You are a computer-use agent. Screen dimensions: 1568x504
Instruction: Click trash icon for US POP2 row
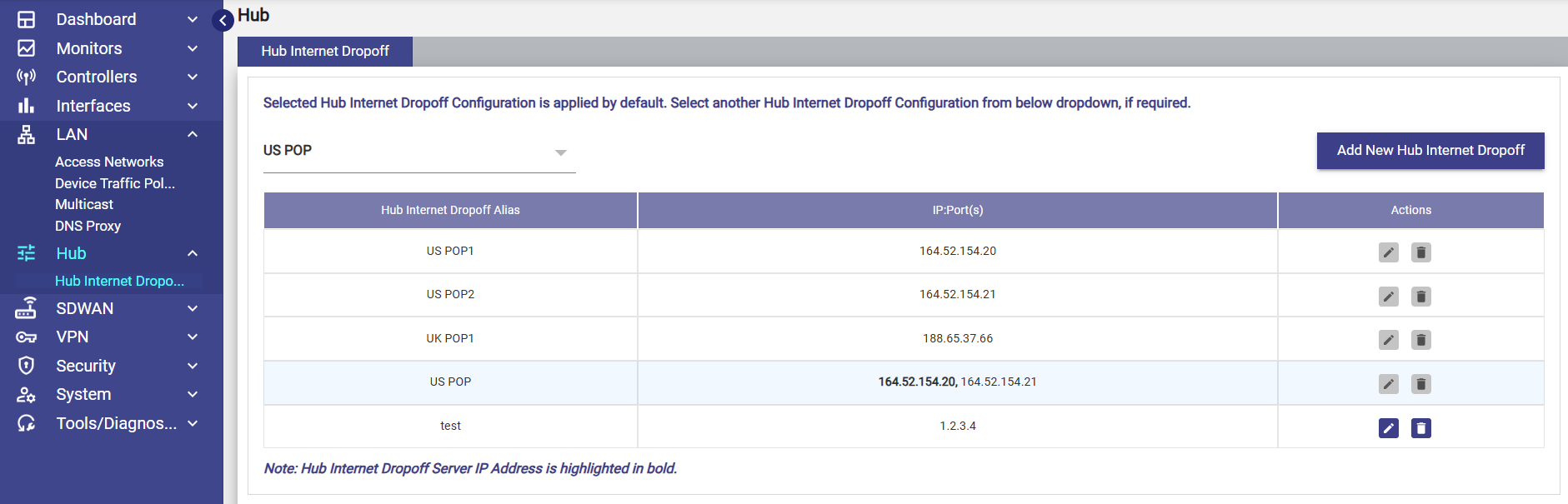point(1420,297)
